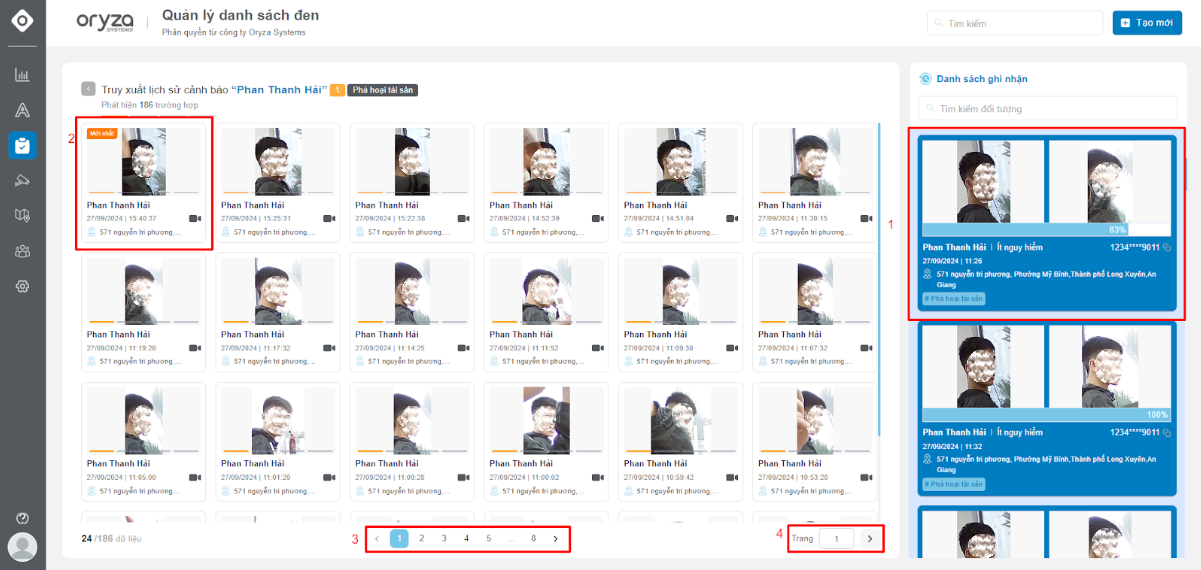Click the ellipsis in the pagination
The image size is (1201, 570).
(511, 539)
